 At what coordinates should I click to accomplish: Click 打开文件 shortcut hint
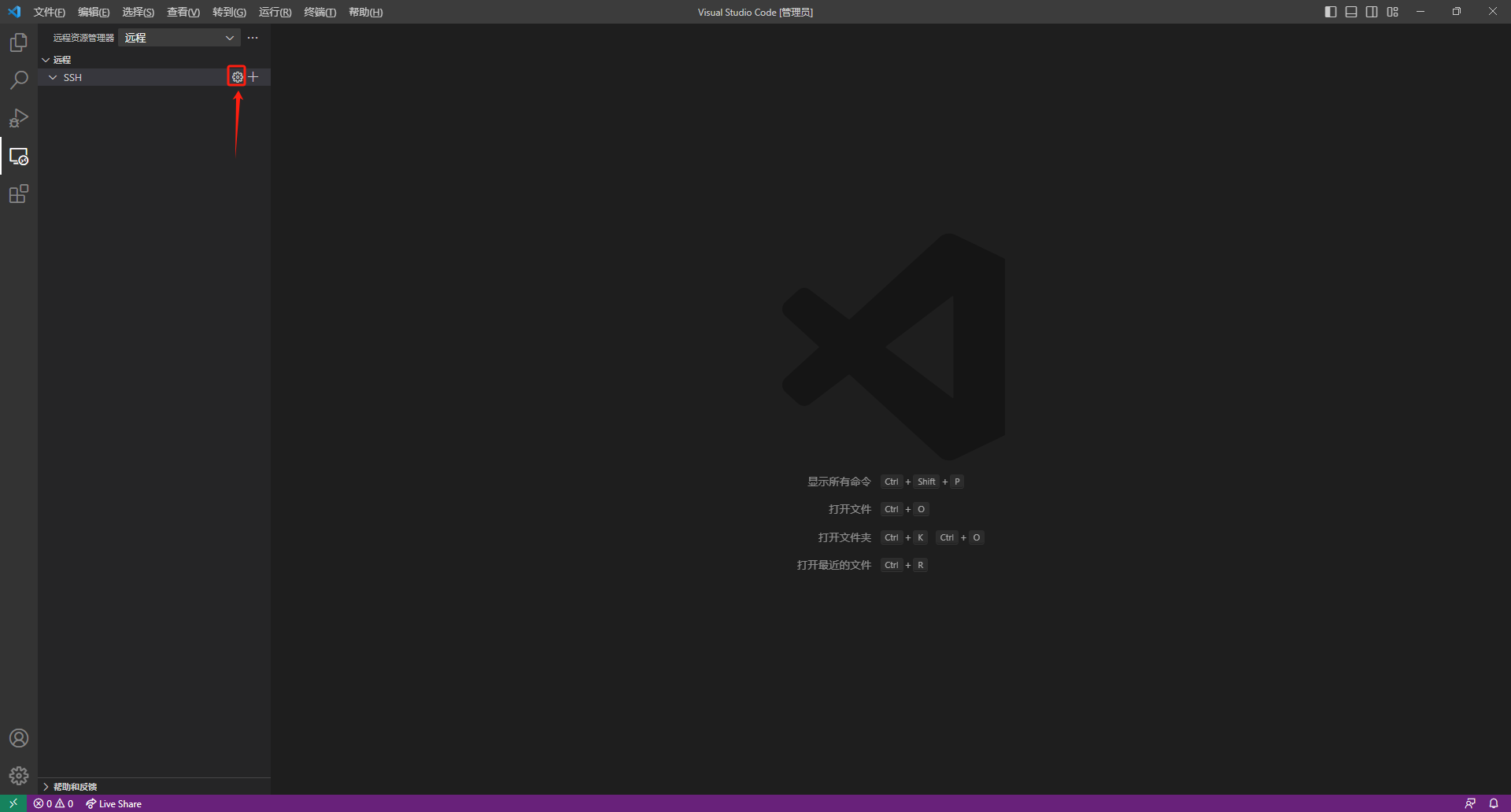pos(850,509)
